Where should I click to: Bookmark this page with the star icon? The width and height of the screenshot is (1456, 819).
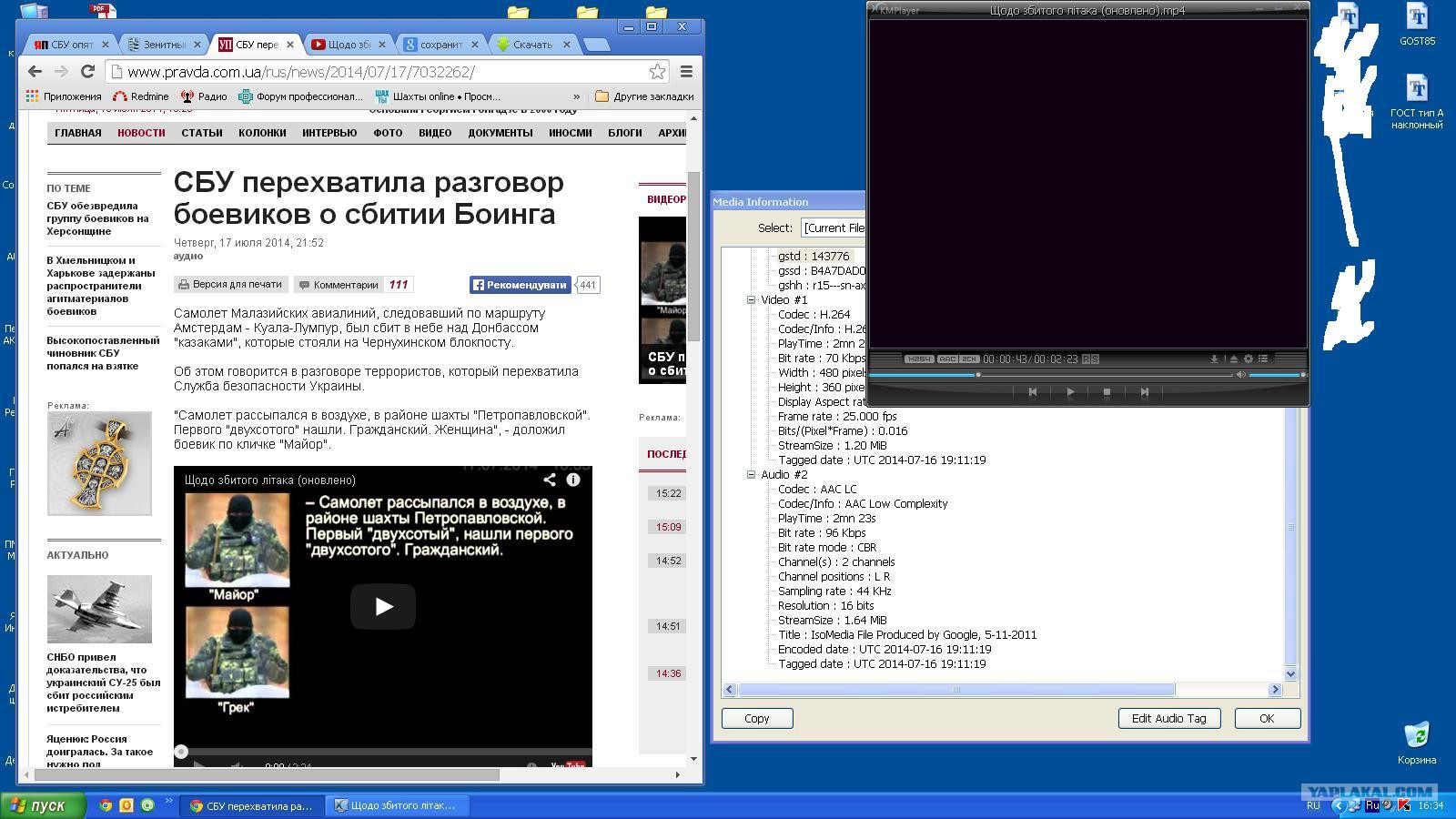click(657, 72)
